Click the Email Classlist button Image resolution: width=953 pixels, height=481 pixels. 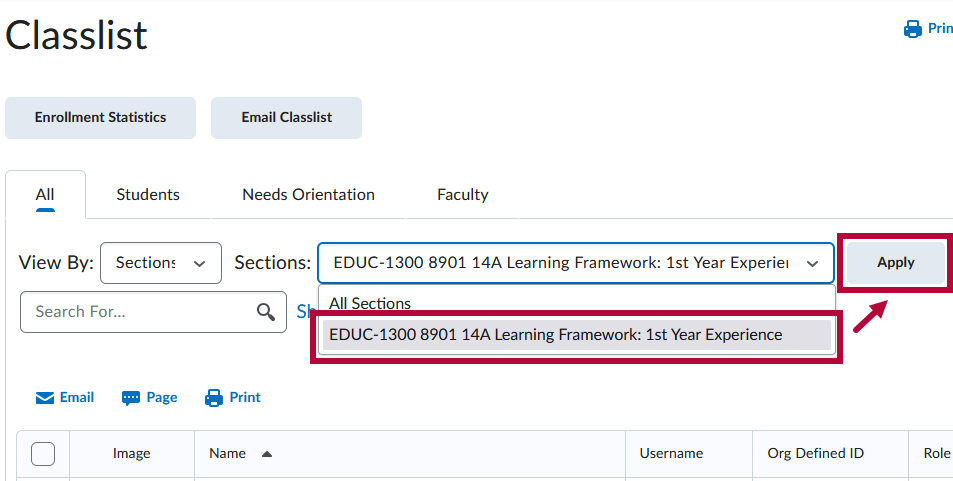tap(286, 118)
